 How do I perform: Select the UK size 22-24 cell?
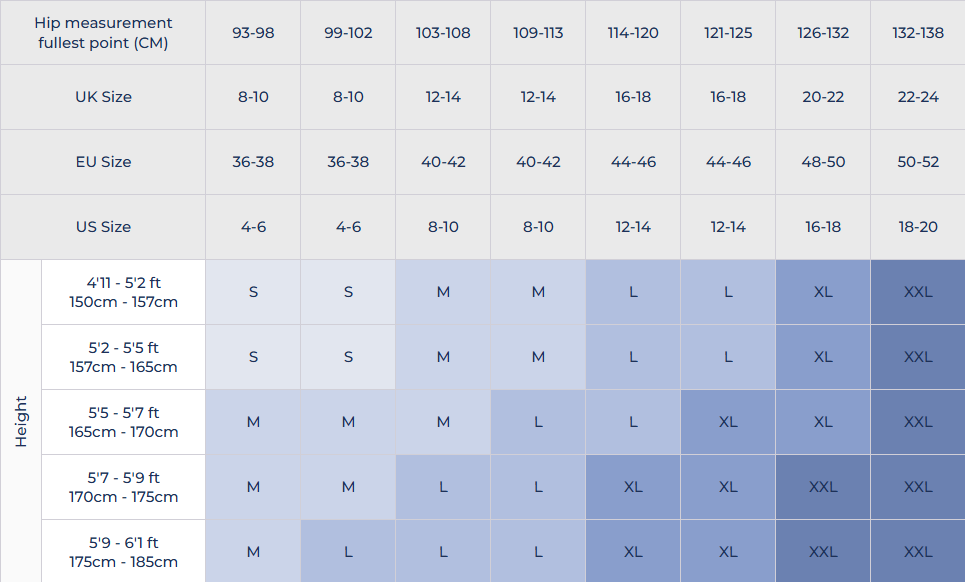pyautogui.click(x=918, y=97)
